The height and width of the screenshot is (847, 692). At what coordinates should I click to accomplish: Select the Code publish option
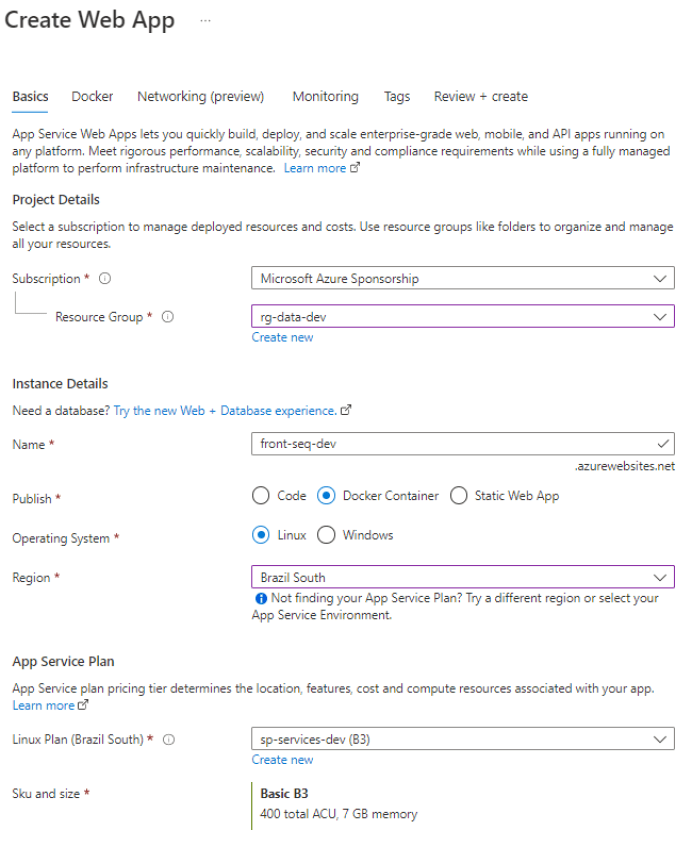point(261,495)
